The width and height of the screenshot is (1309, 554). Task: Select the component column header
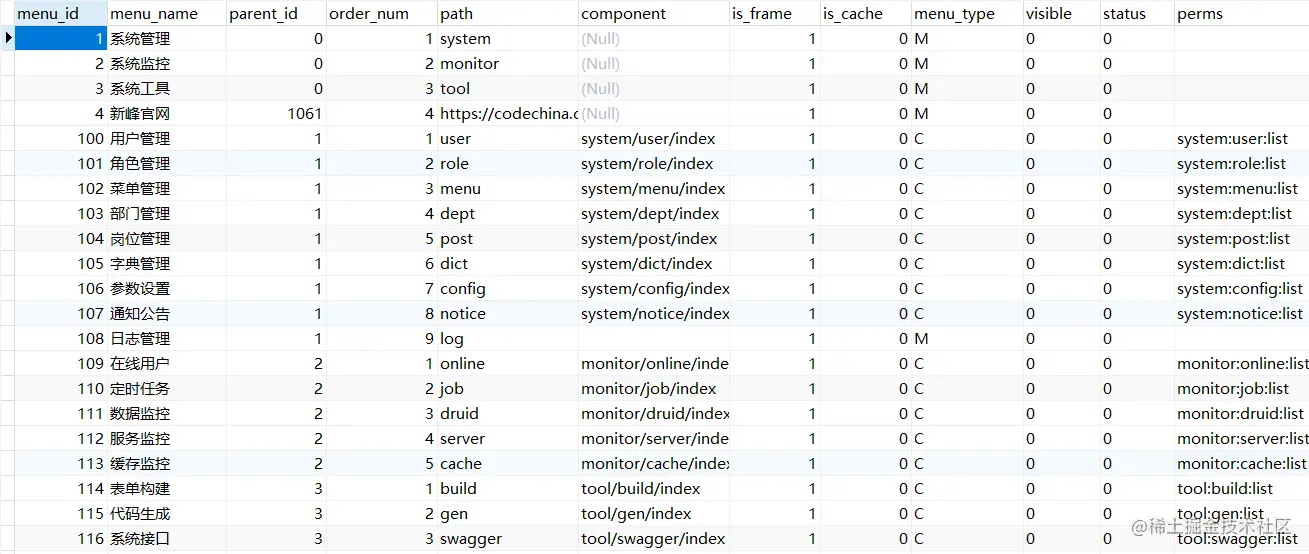point(623,14)
